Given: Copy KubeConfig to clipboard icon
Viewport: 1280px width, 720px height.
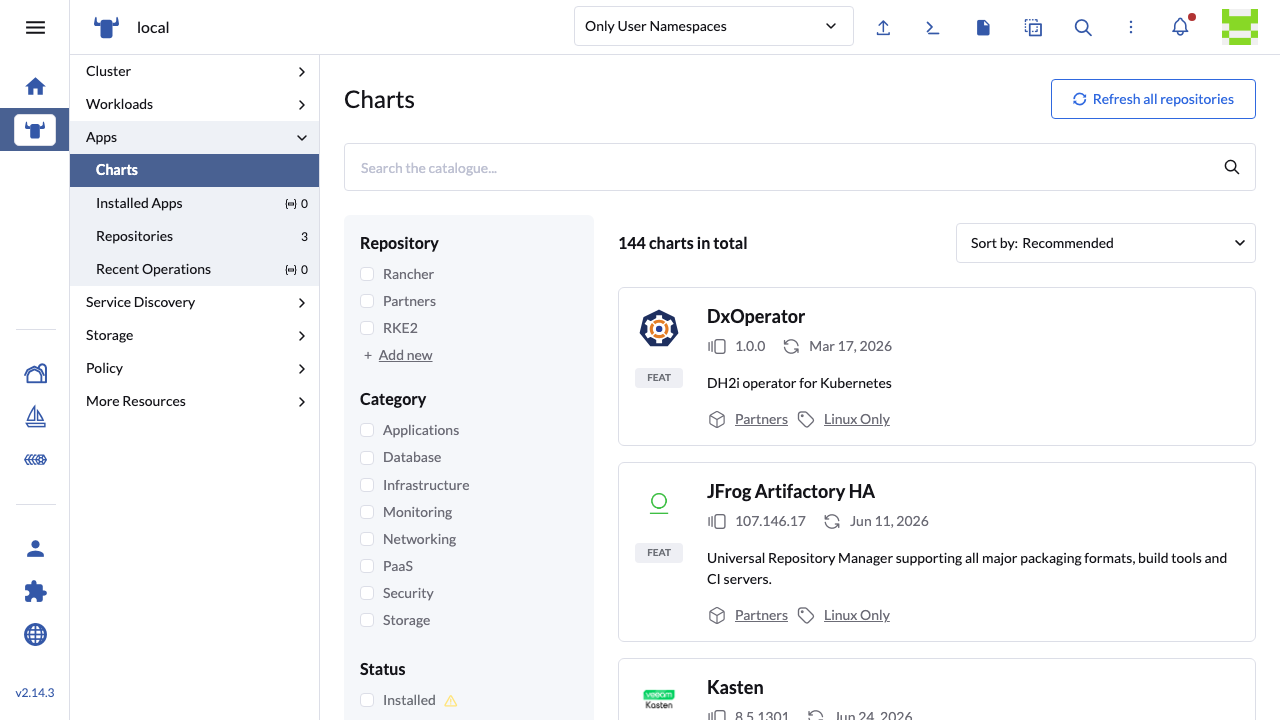Looking at the screenshot, I should point(1033,27).
